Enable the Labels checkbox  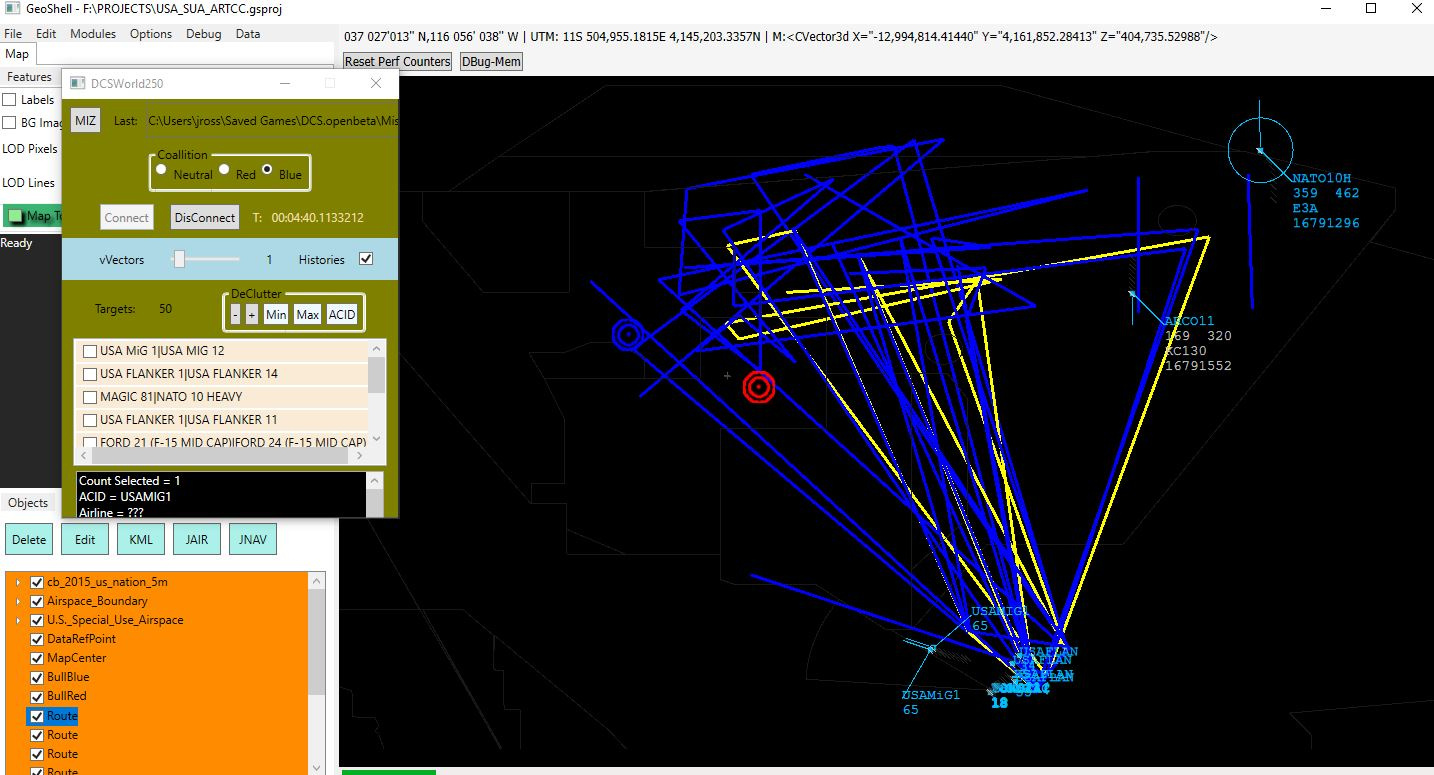pyautogui.click(x=9, y=100)
